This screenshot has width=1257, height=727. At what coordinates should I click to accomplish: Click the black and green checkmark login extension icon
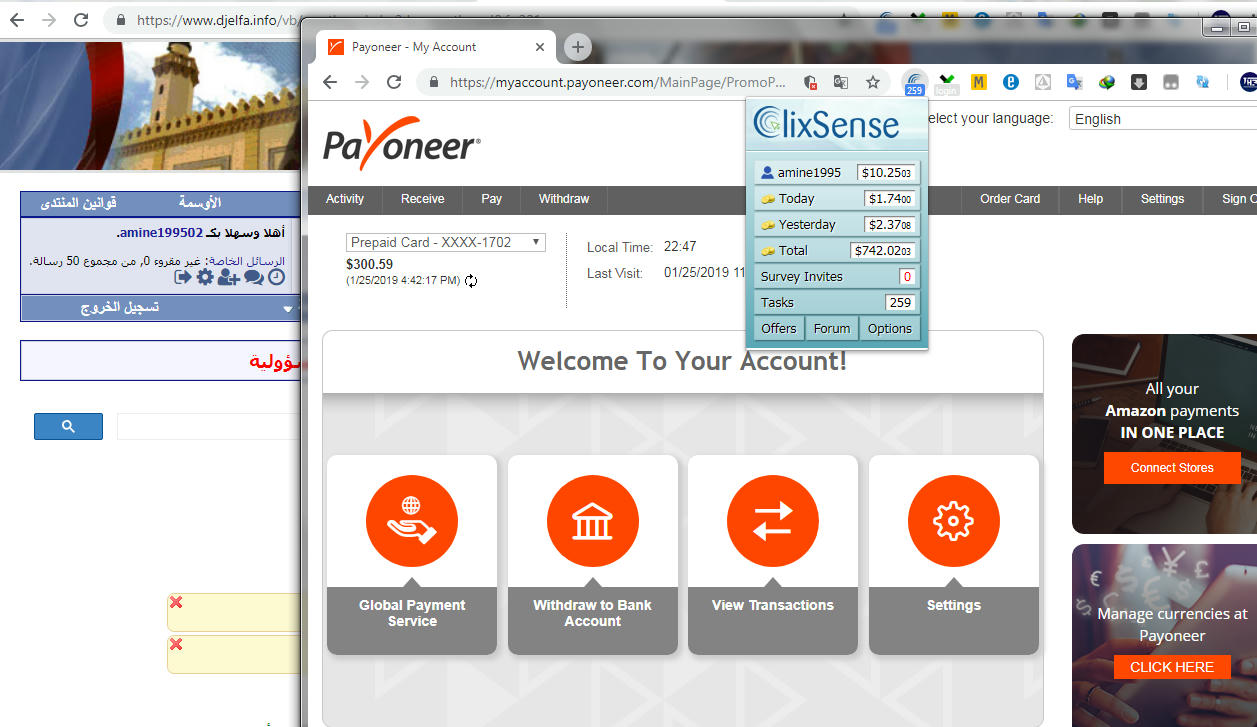[946, 83]
